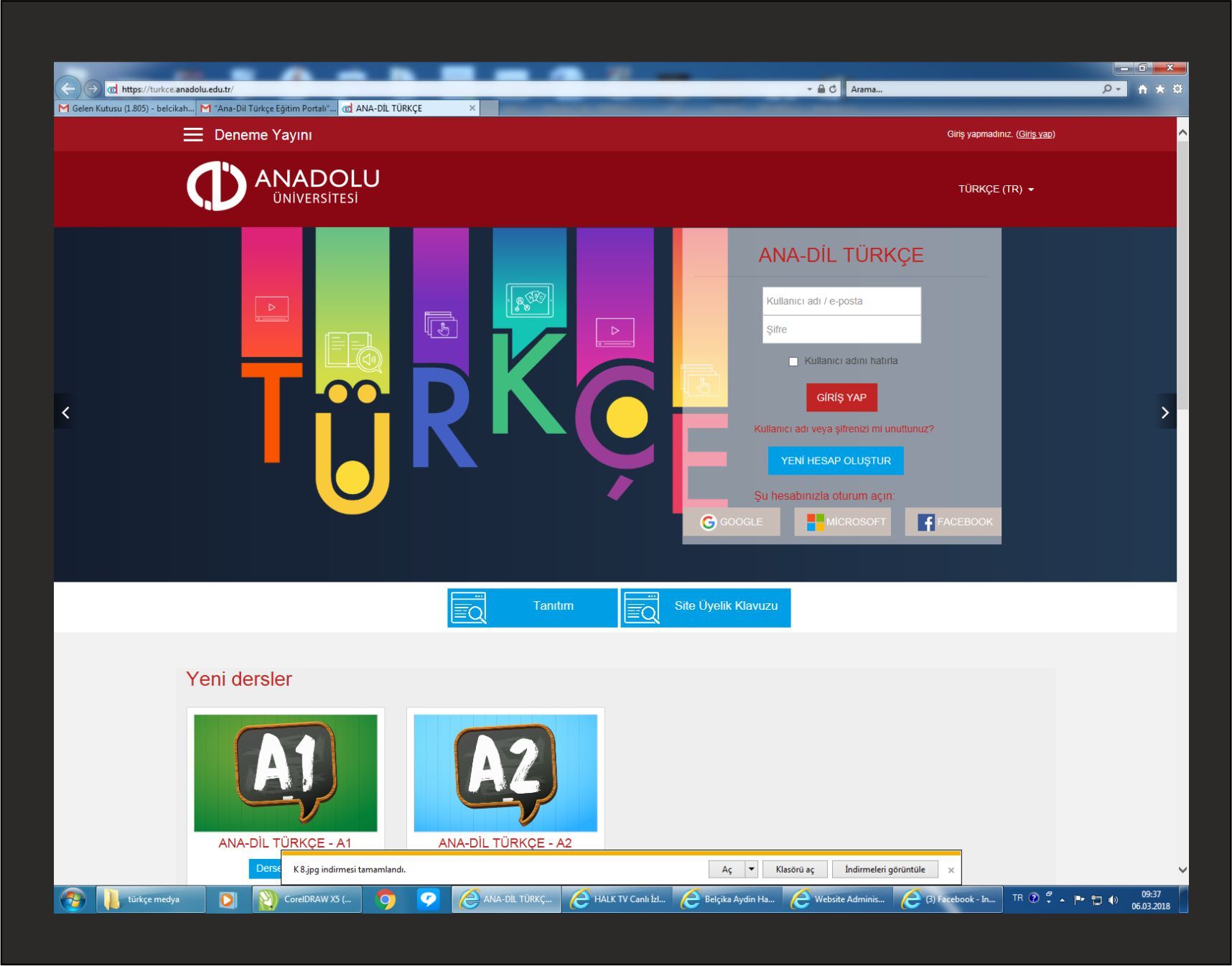Tick the Kullanıcı adını hatırla checkbox
This screenshot has width=1232, height=966.
[x=793, y=361]
